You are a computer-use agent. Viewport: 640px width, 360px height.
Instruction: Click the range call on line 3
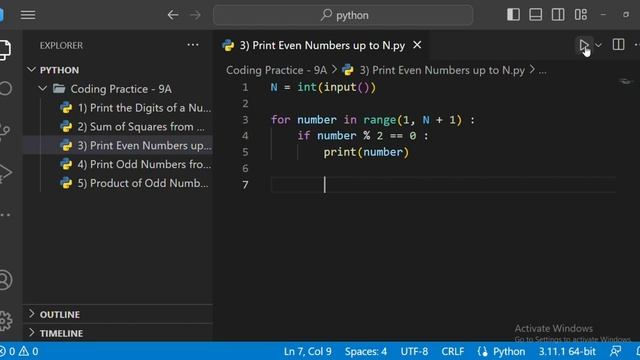[380, 120]
